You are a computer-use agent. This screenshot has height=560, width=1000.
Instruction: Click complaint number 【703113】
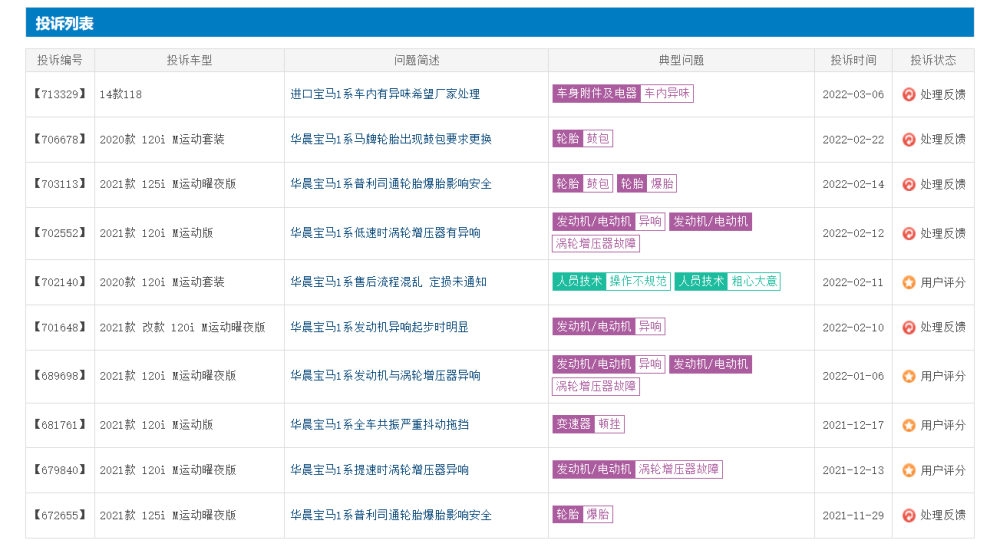click(60, 184)
